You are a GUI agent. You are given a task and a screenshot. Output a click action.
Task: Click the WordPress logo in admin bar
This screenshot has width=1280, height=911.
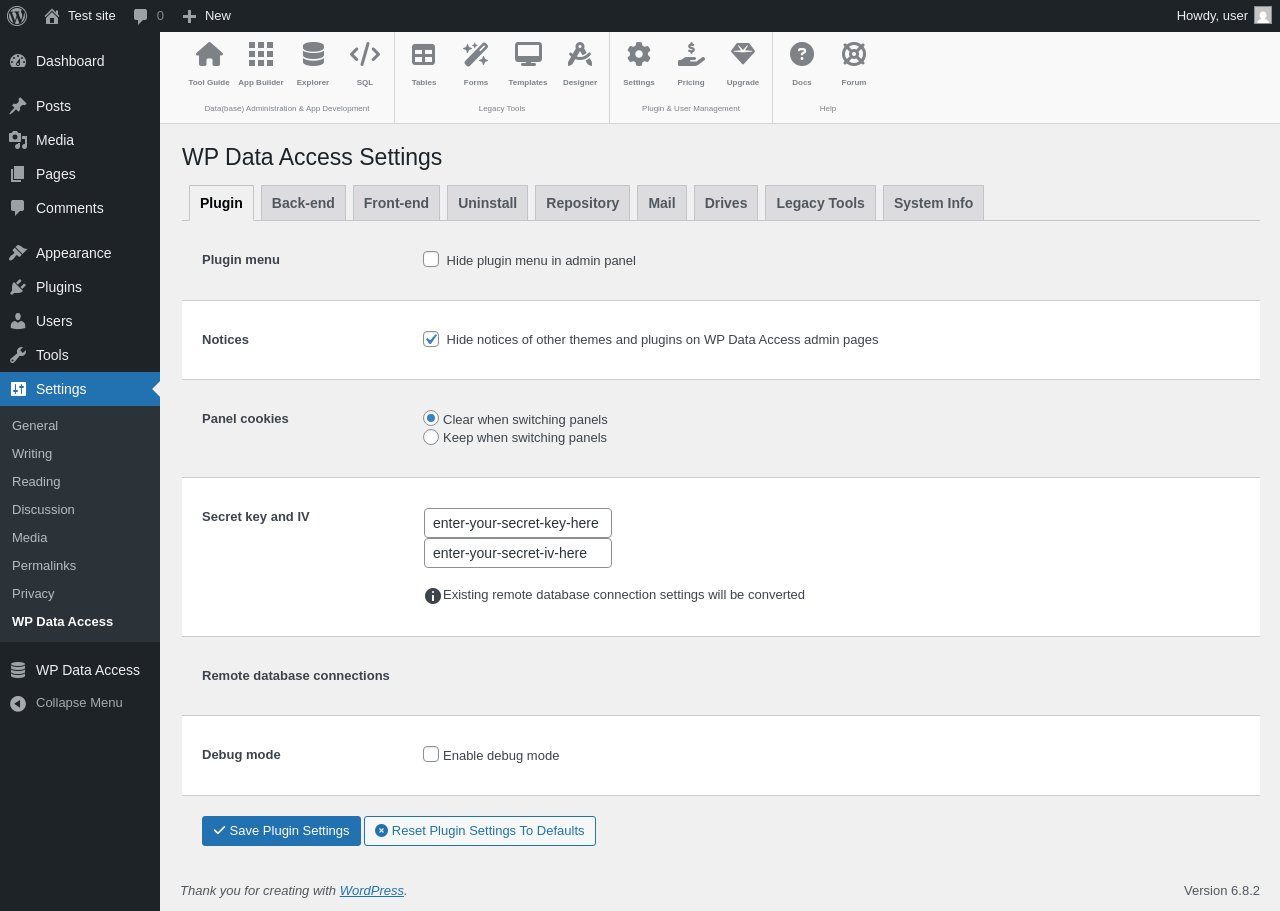click(17, 16)
